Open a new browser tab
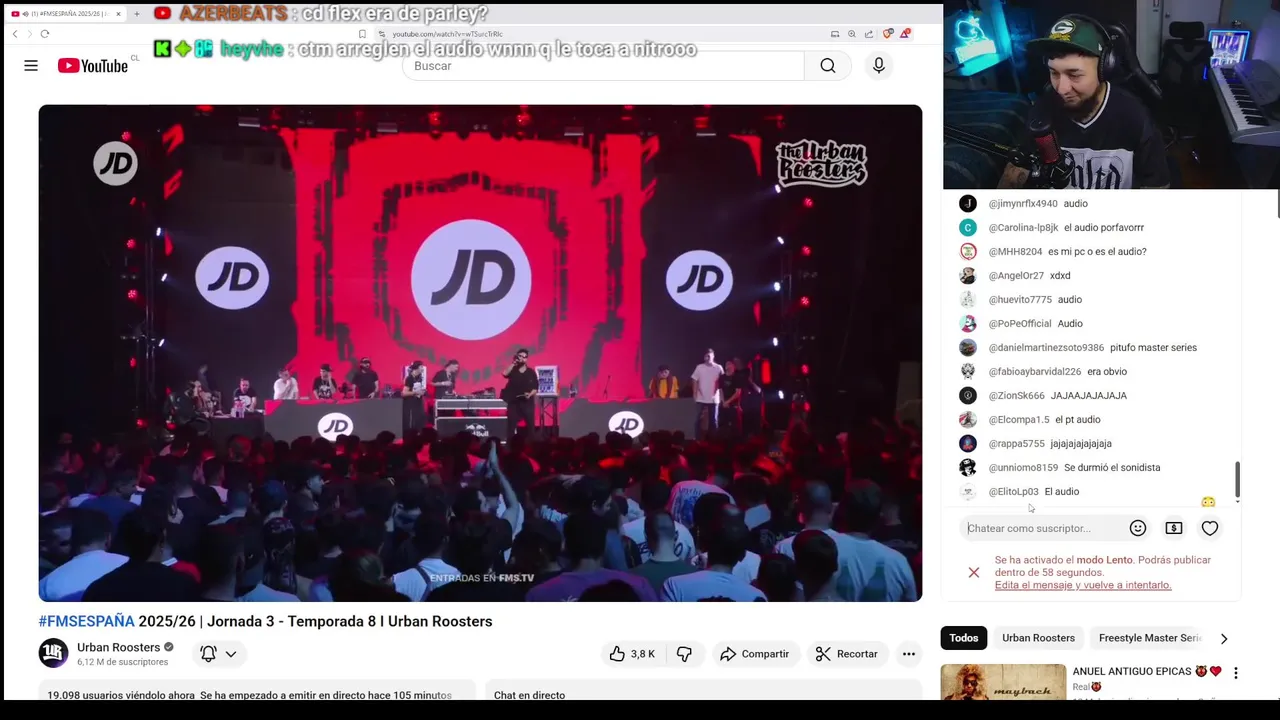This screenshot has height=720, width=1280. [x=135, y=14]
